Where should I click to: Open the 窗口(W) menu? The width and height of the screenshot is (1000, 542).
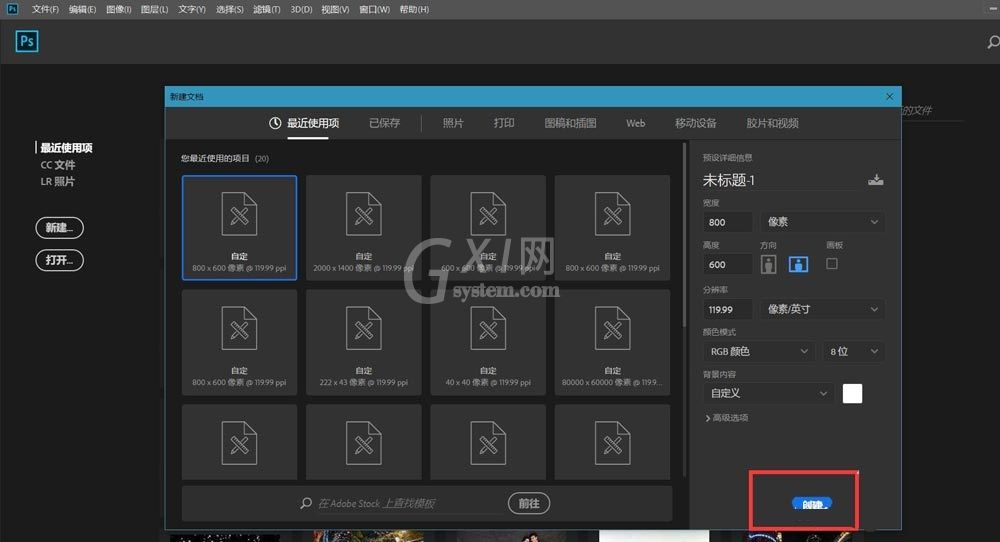(x=374, y=10)
